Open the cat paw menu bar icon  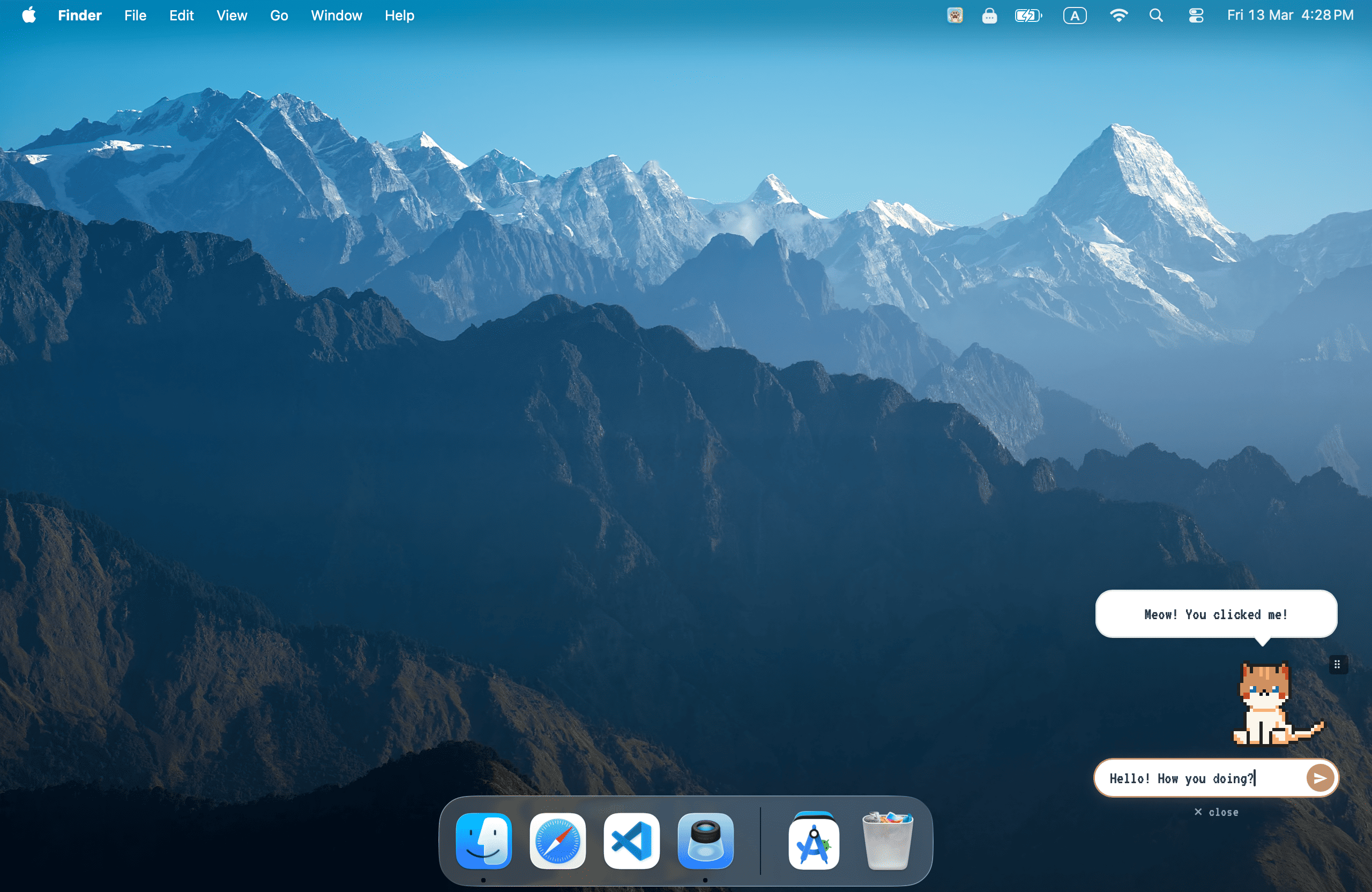point(955,16)
